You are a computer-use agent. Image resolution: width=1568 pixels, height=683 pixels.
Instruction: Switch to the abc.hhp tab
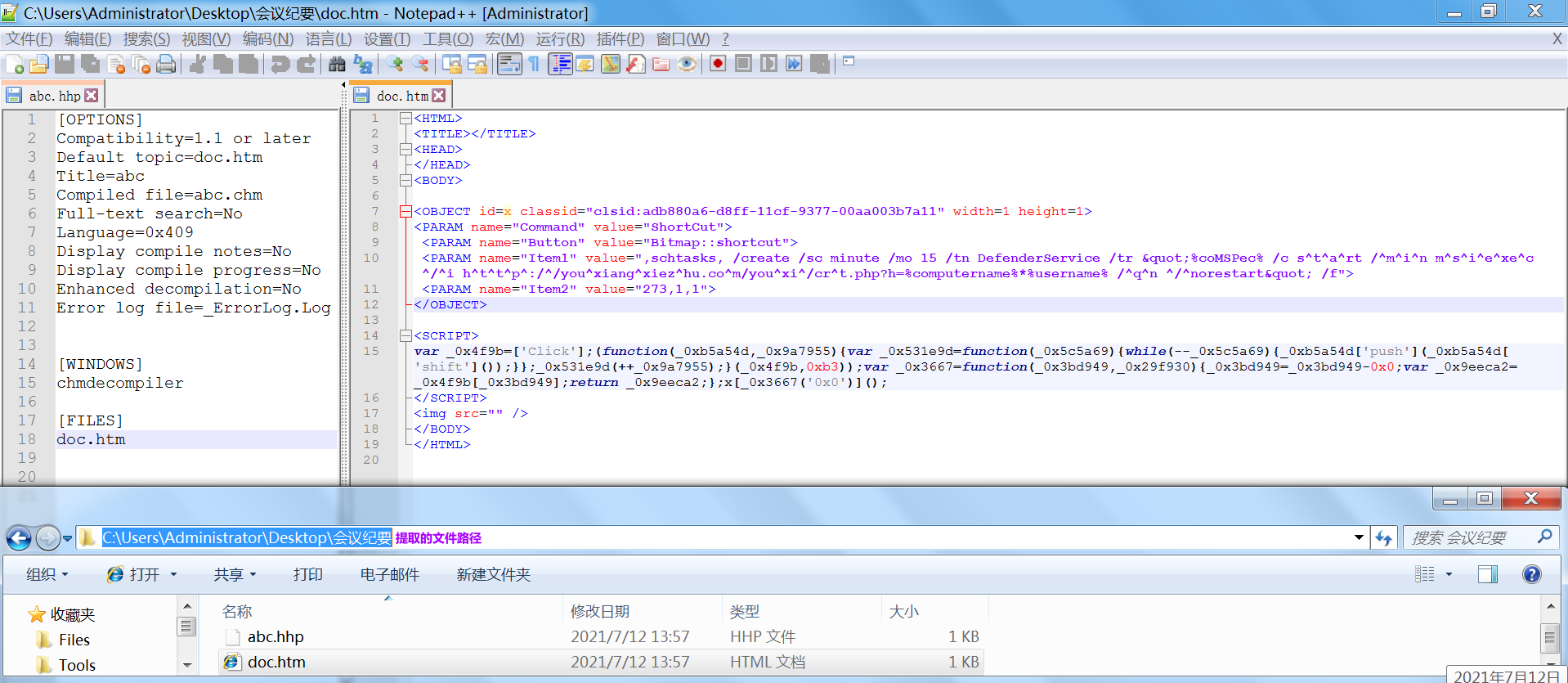point(55,96)
